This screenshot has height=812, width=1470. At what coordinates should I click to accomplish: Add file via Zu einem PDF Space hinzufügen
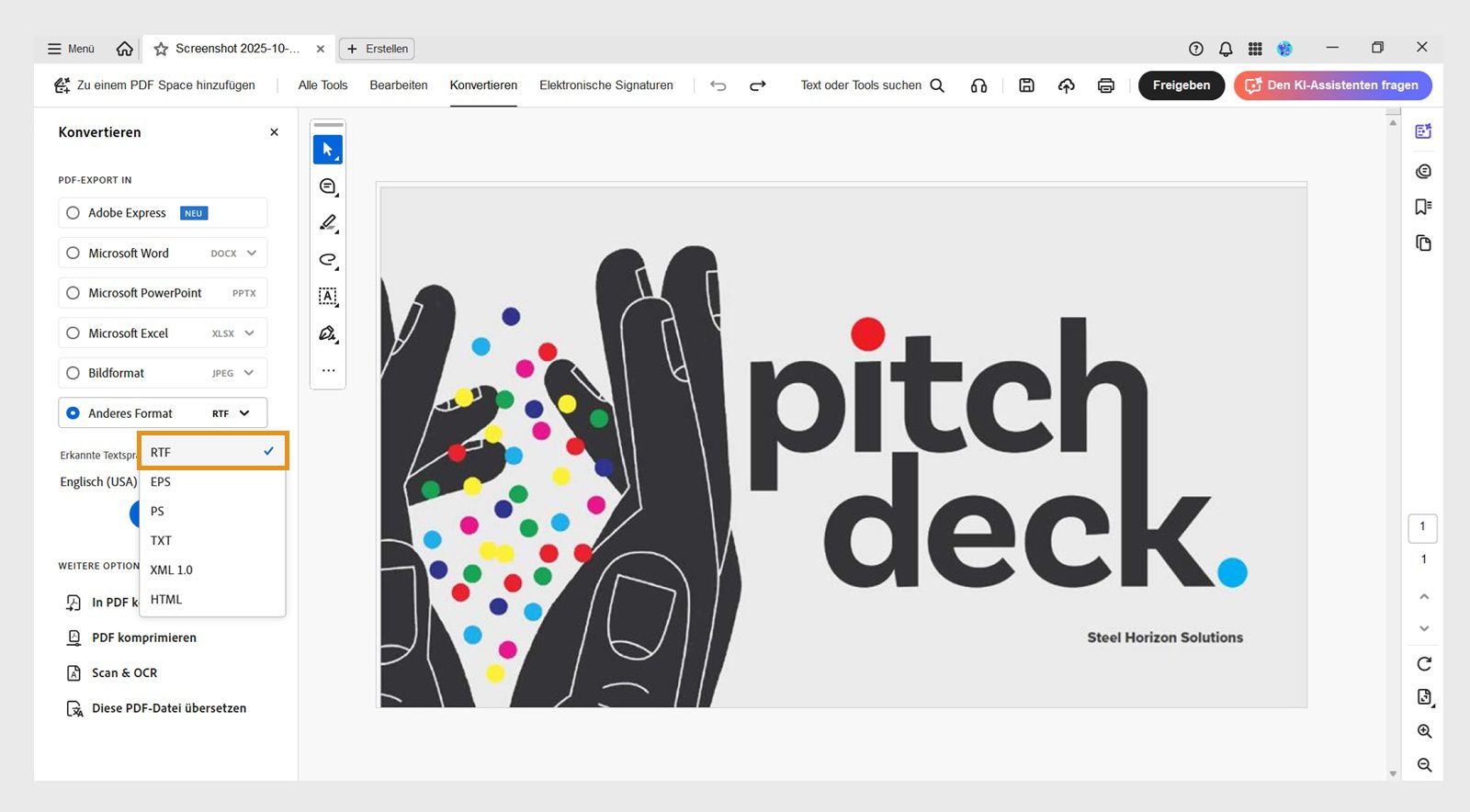point(154,85)
